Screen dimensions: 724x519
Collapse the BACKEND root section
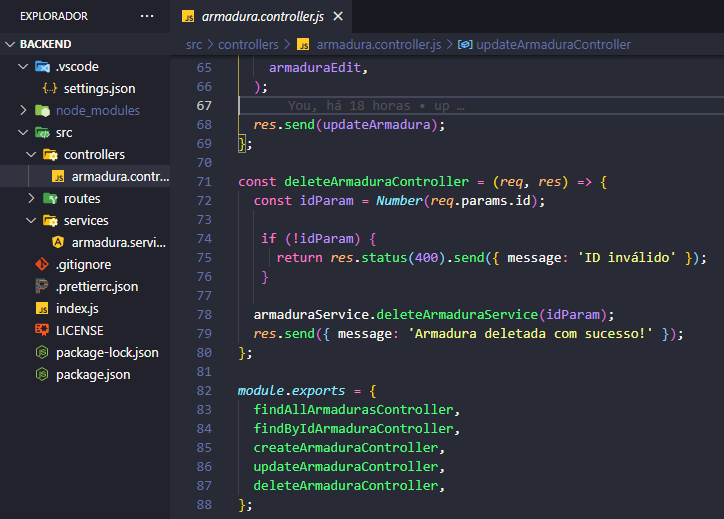[10, 44]
